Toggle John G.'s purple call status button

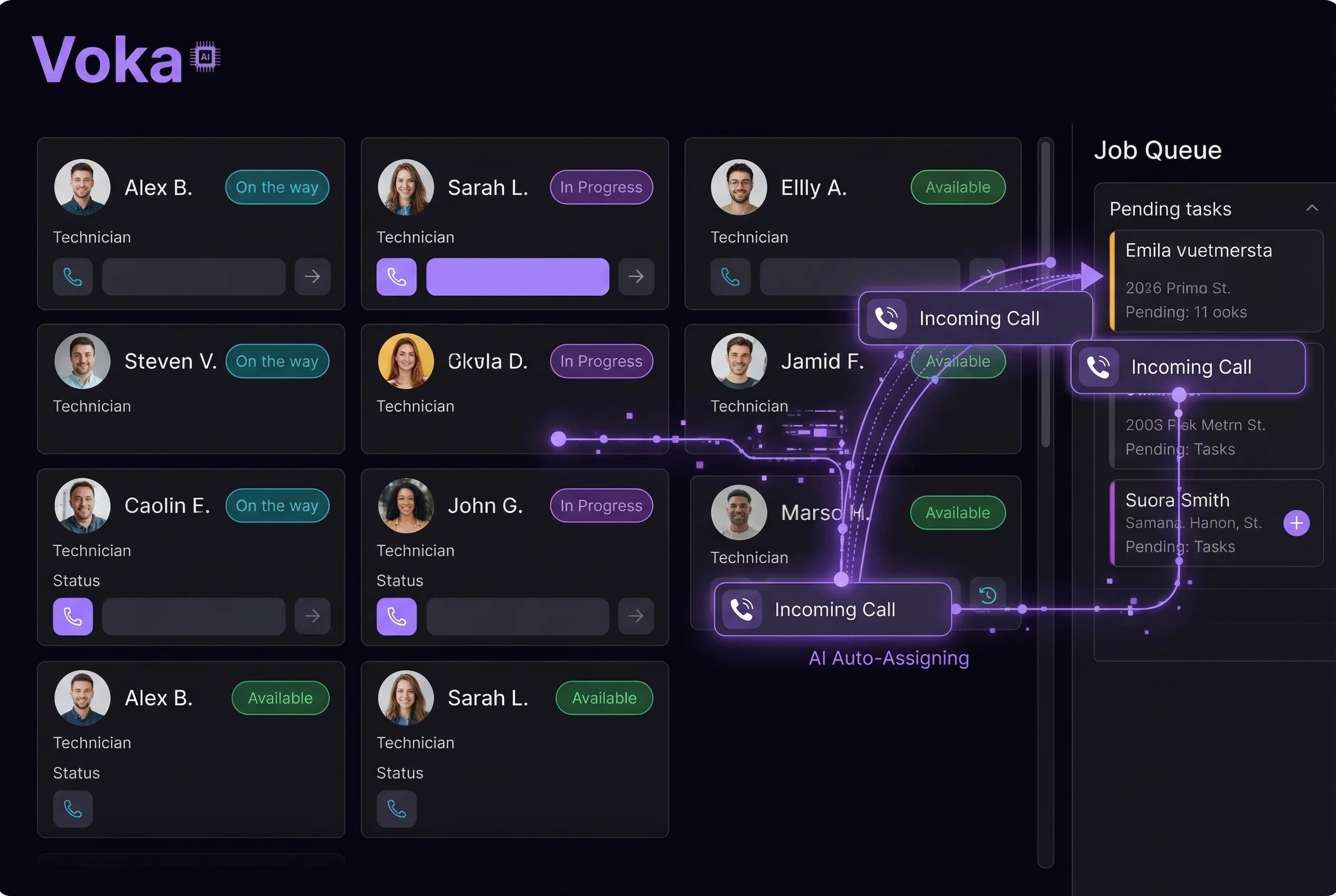pos(397,617)
